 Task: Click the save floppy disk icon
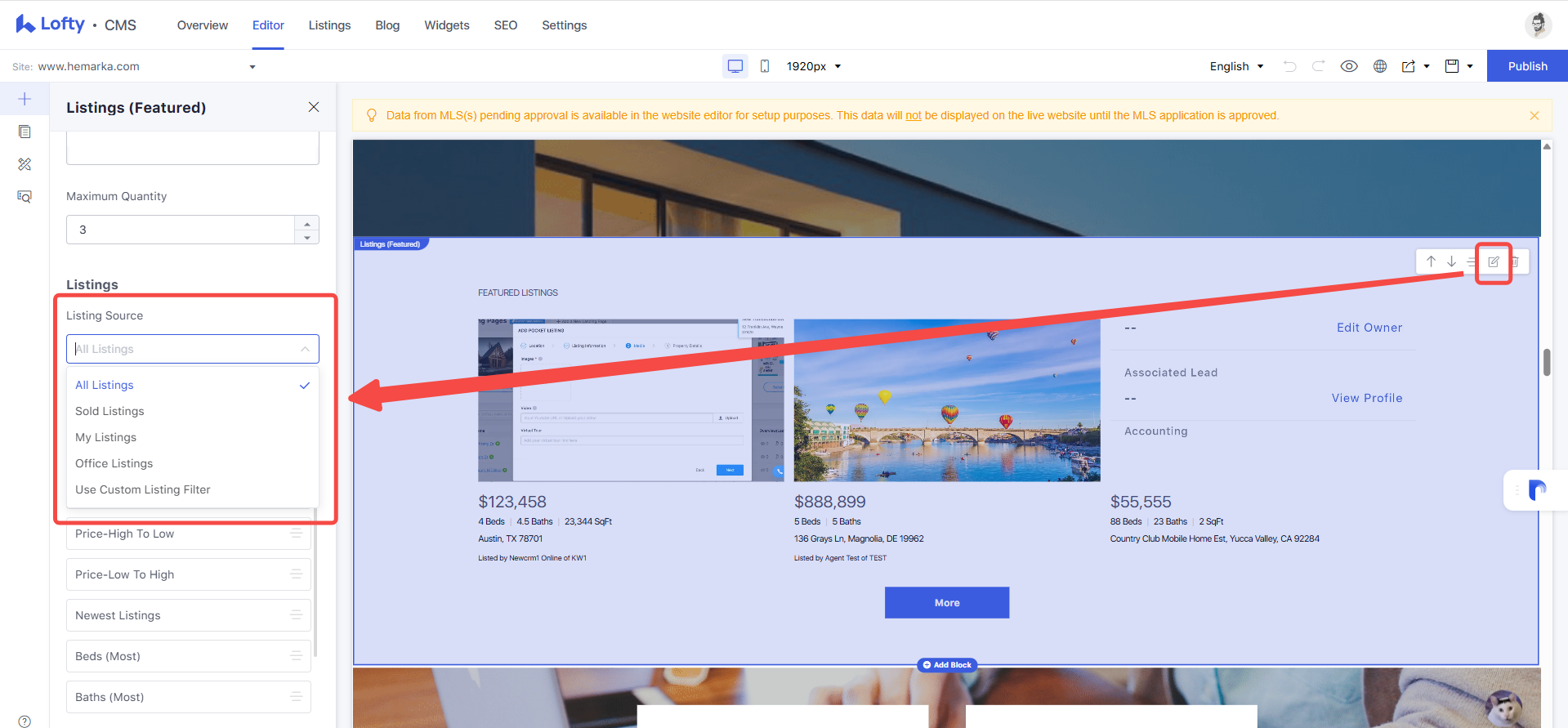click(x=1452, y=66)
